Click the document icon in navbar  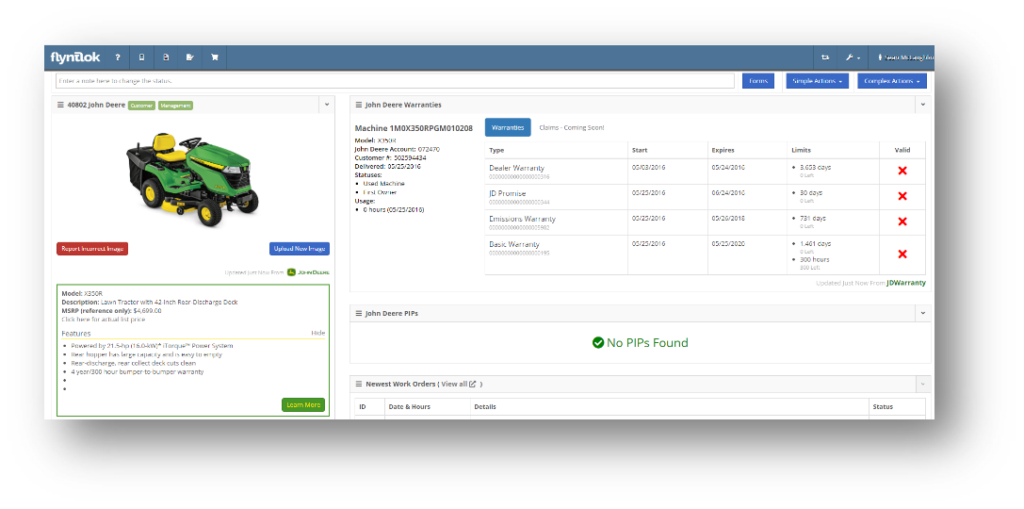(x=166, y=57)
